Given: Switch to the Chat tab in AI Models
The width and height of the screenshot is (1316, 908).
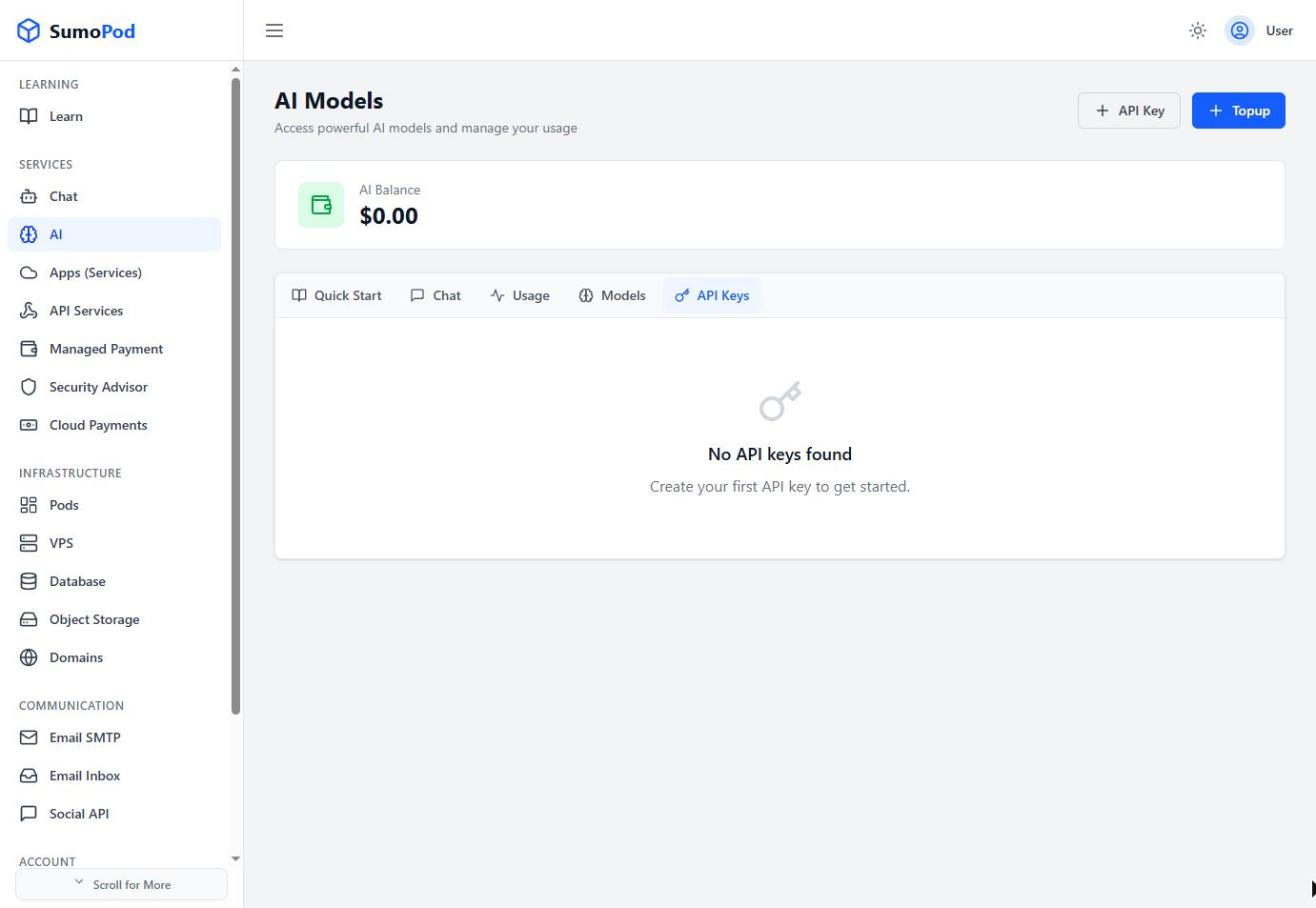Looking at the screenshot, I should pos(435,295).
